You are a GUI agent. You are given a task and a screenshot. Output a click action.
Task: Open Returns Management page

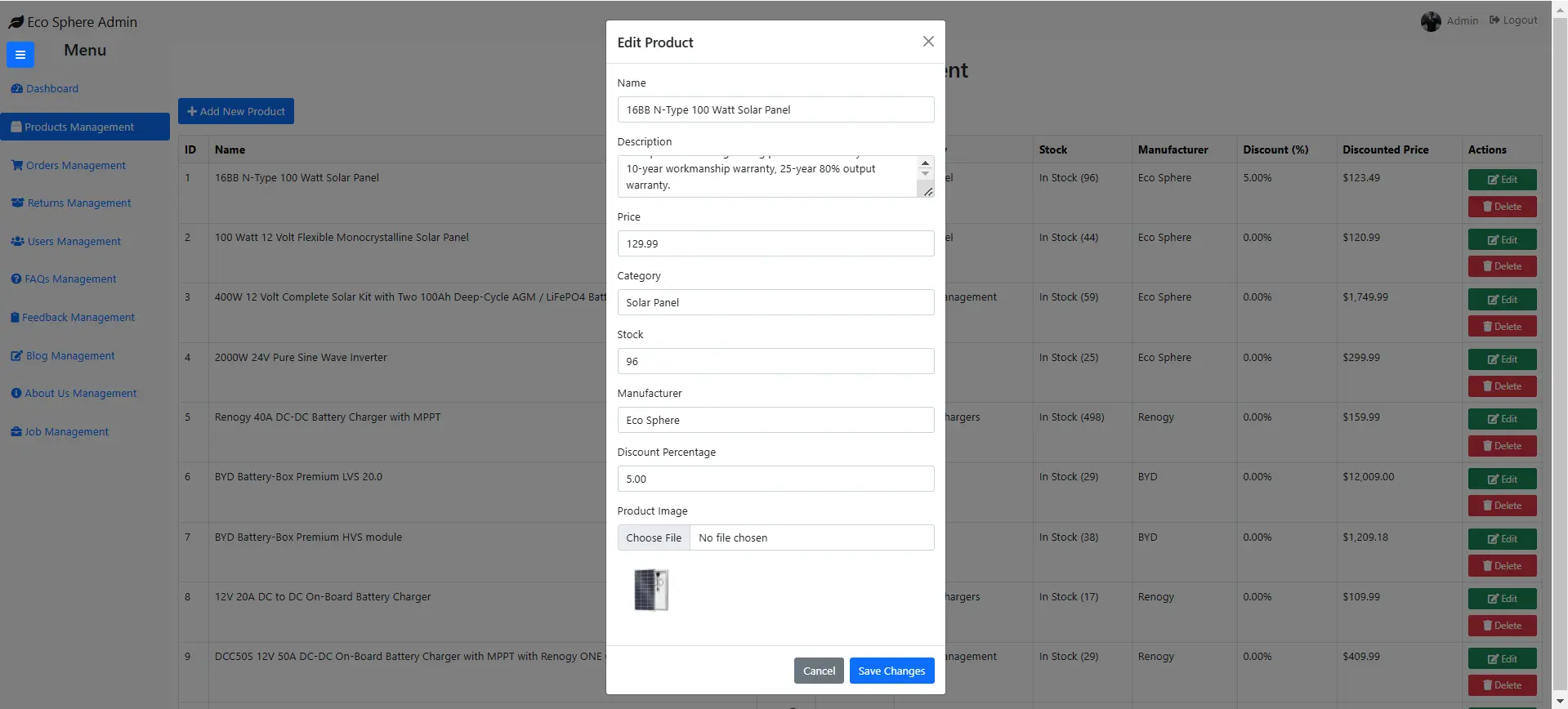point(71,203)
